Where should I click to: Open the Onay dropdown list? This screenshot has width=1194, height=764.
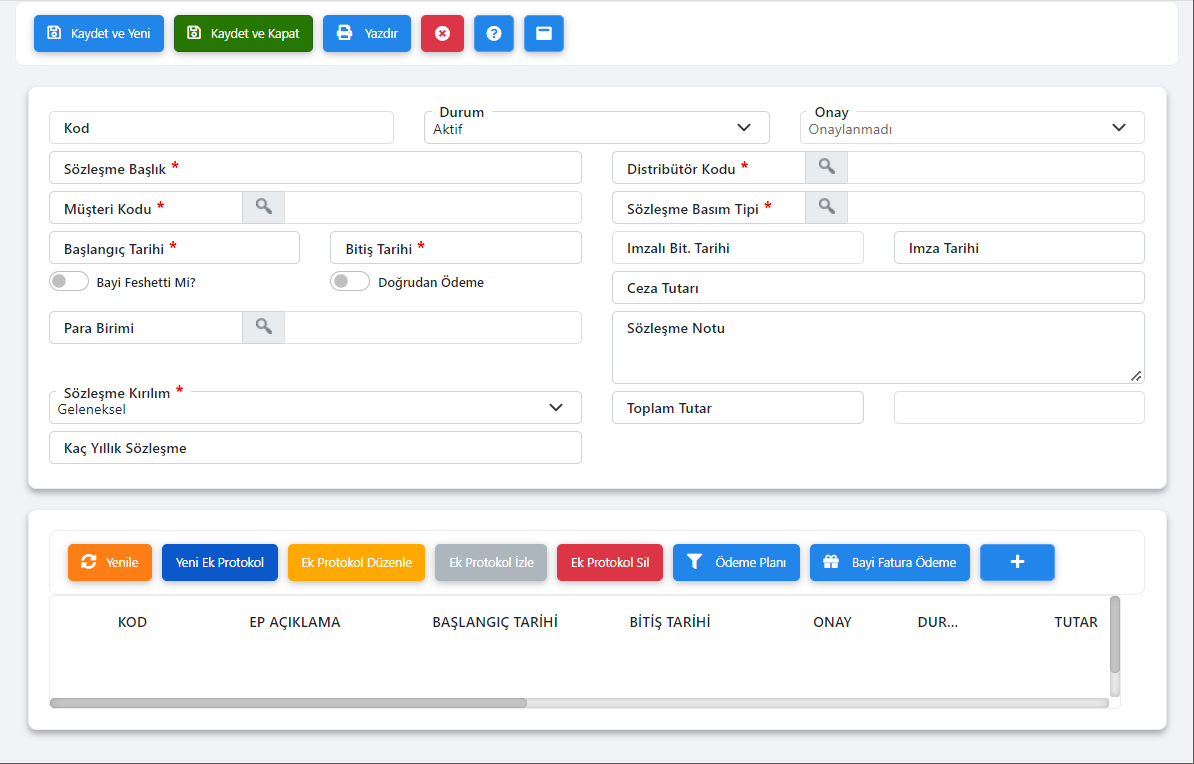1118,128
